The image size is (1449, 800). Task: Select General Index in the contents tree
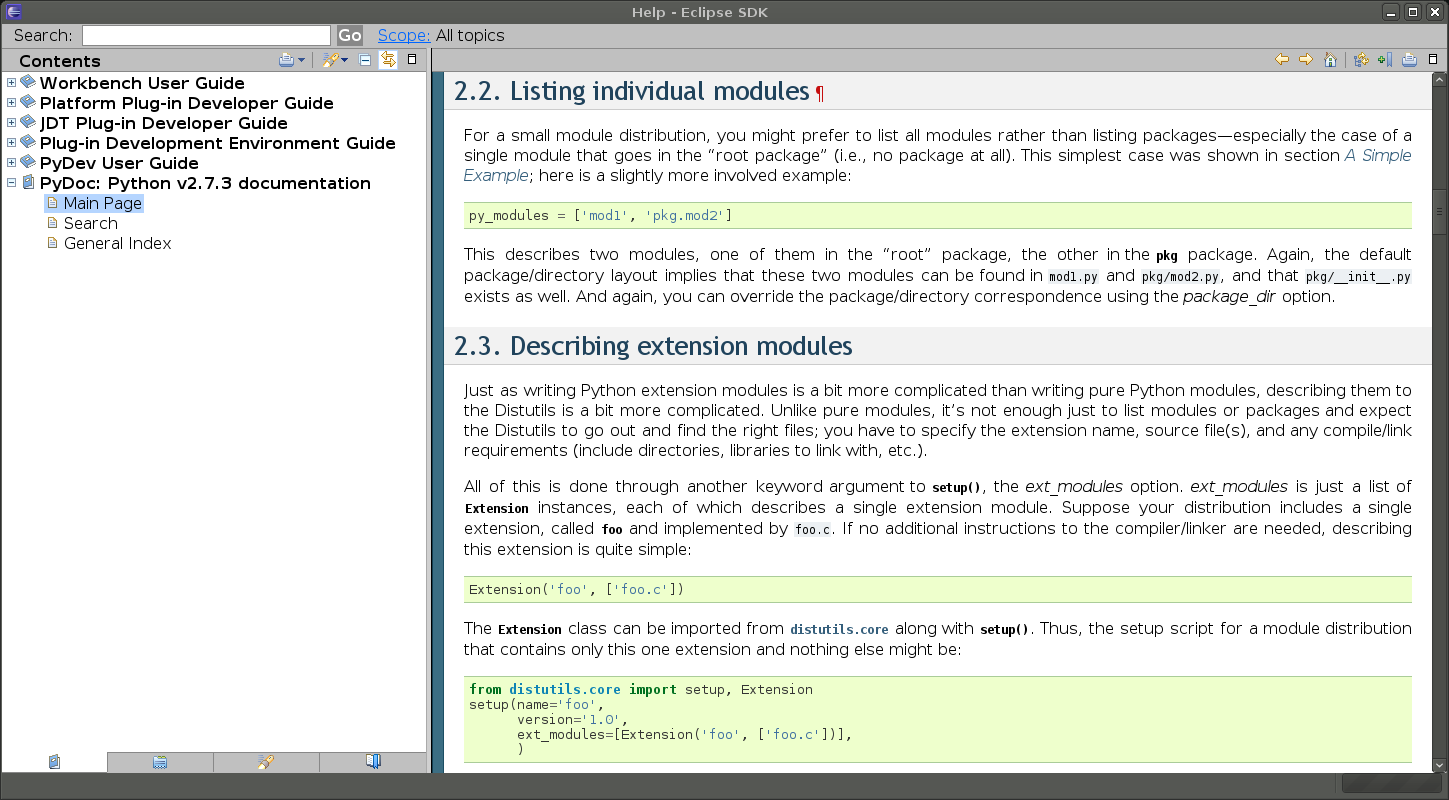118,243
